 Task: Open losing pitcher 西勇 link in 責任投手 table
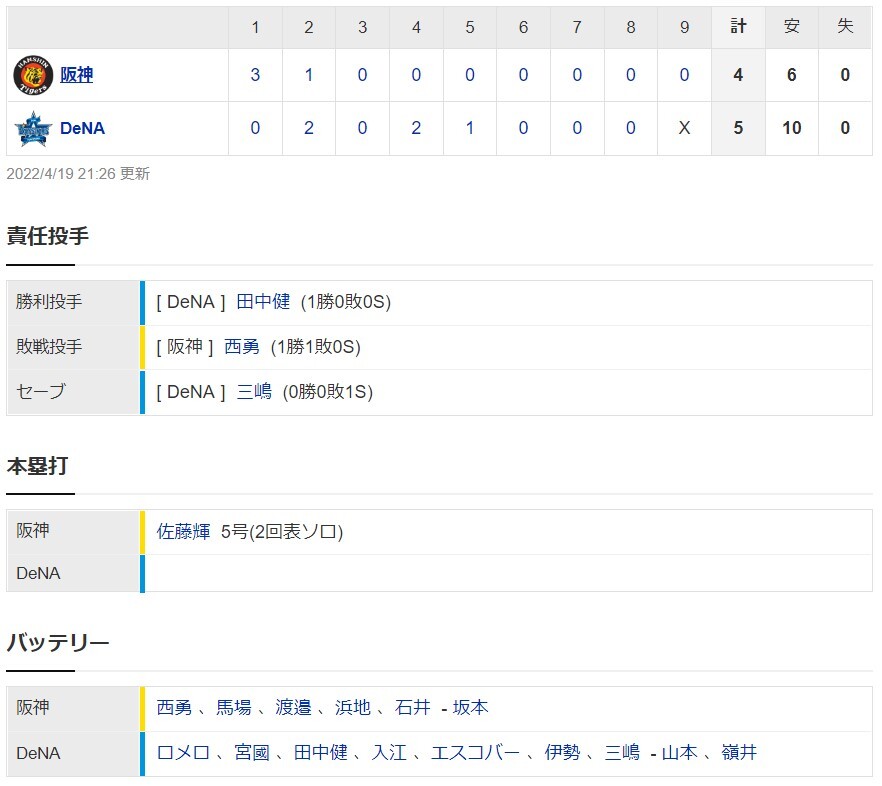(x=242, y=347)
